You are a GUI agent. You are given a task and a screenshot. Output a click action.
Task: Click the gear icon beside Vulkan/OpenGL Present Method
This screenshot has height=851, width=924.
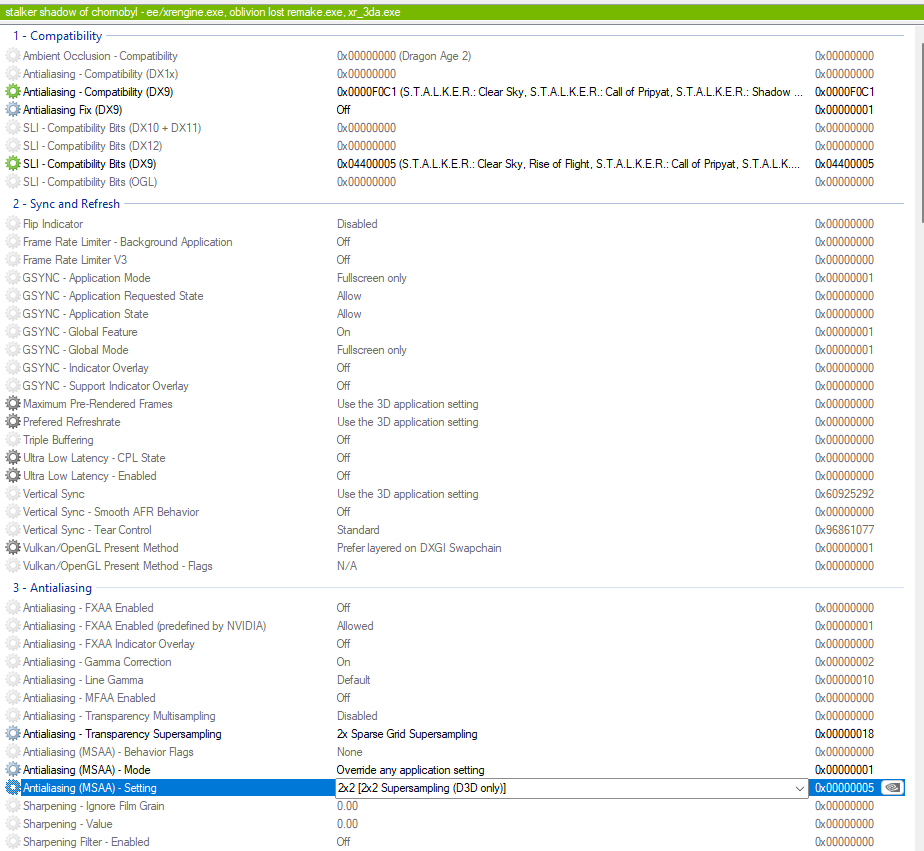pos(13,548)
